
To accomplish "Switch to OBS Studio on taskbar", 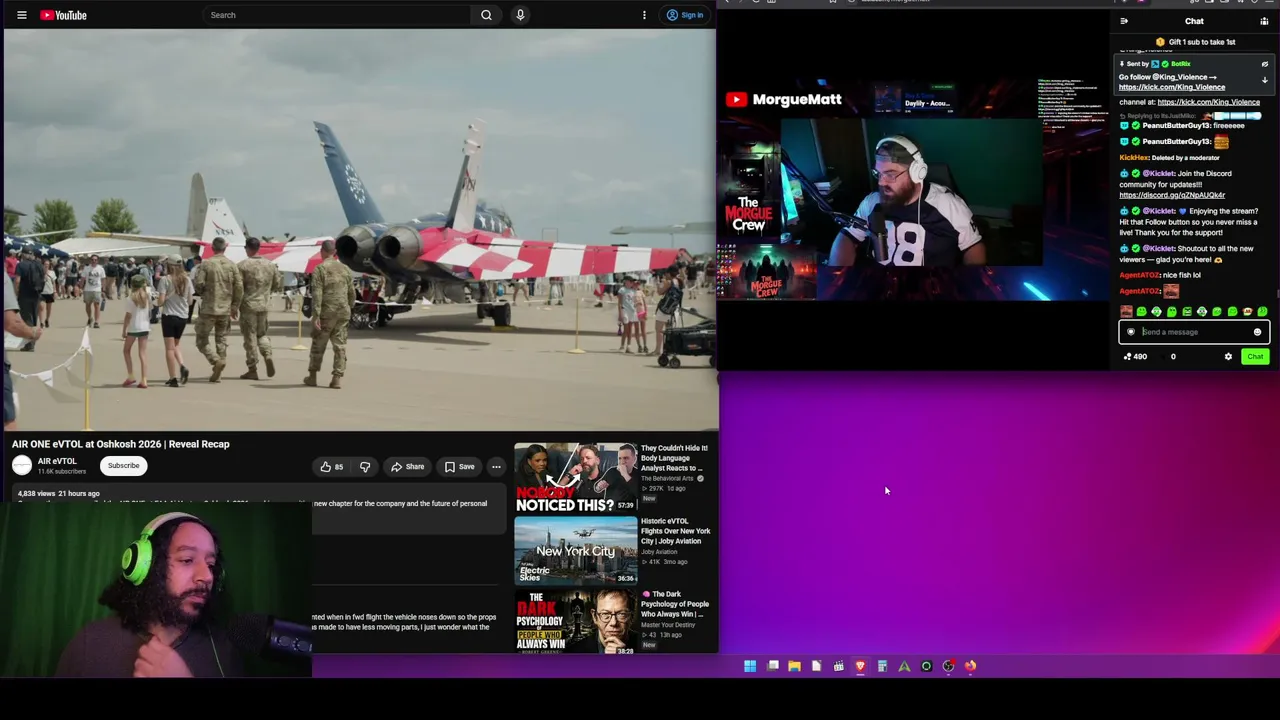I will (948, 666).
